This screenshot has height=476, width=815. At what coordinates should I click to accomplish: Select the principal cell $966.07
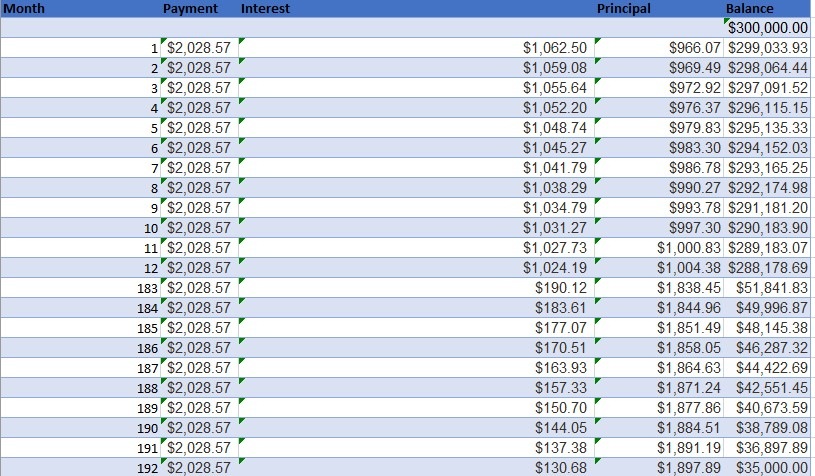click(x=659, y=48)
